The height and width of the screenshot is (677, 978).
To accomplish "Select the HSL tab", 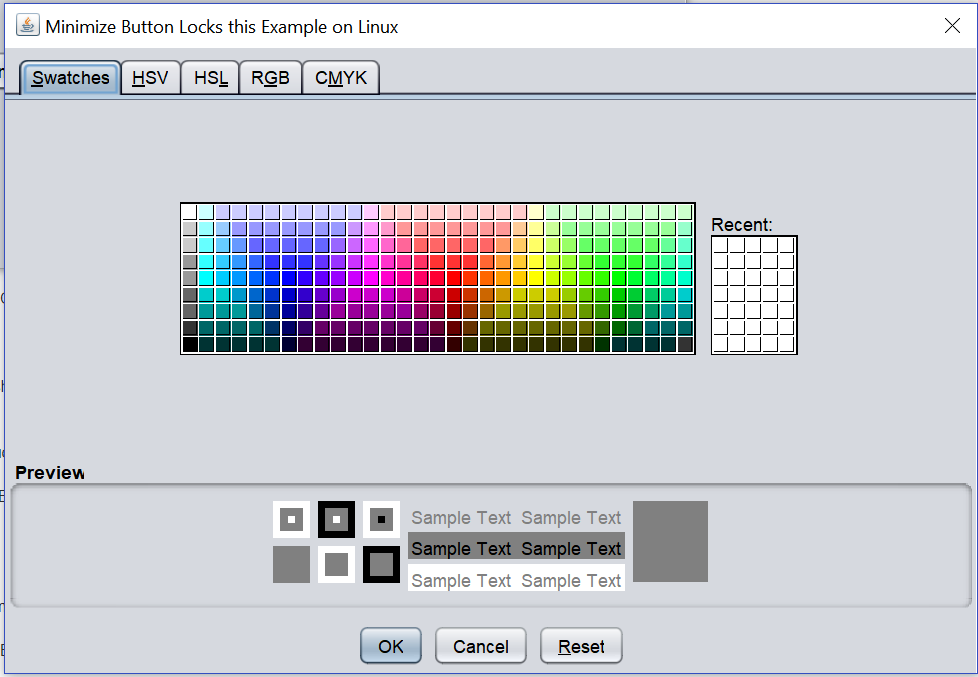I will click(210, 78).
